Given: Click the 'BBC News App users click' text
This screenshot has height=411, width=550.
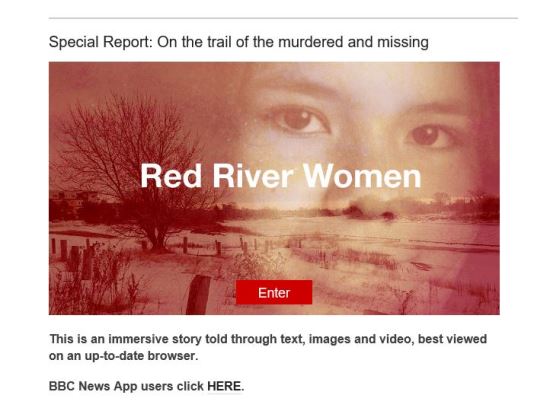Looking at the screenshot, I should [x=126, y=386].
